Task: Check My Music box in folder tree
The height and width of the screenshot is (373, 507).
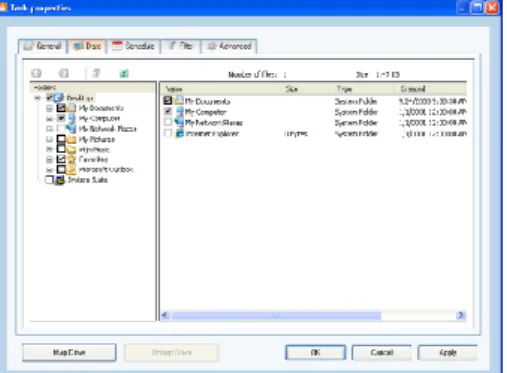Action: tap(61, 149)
